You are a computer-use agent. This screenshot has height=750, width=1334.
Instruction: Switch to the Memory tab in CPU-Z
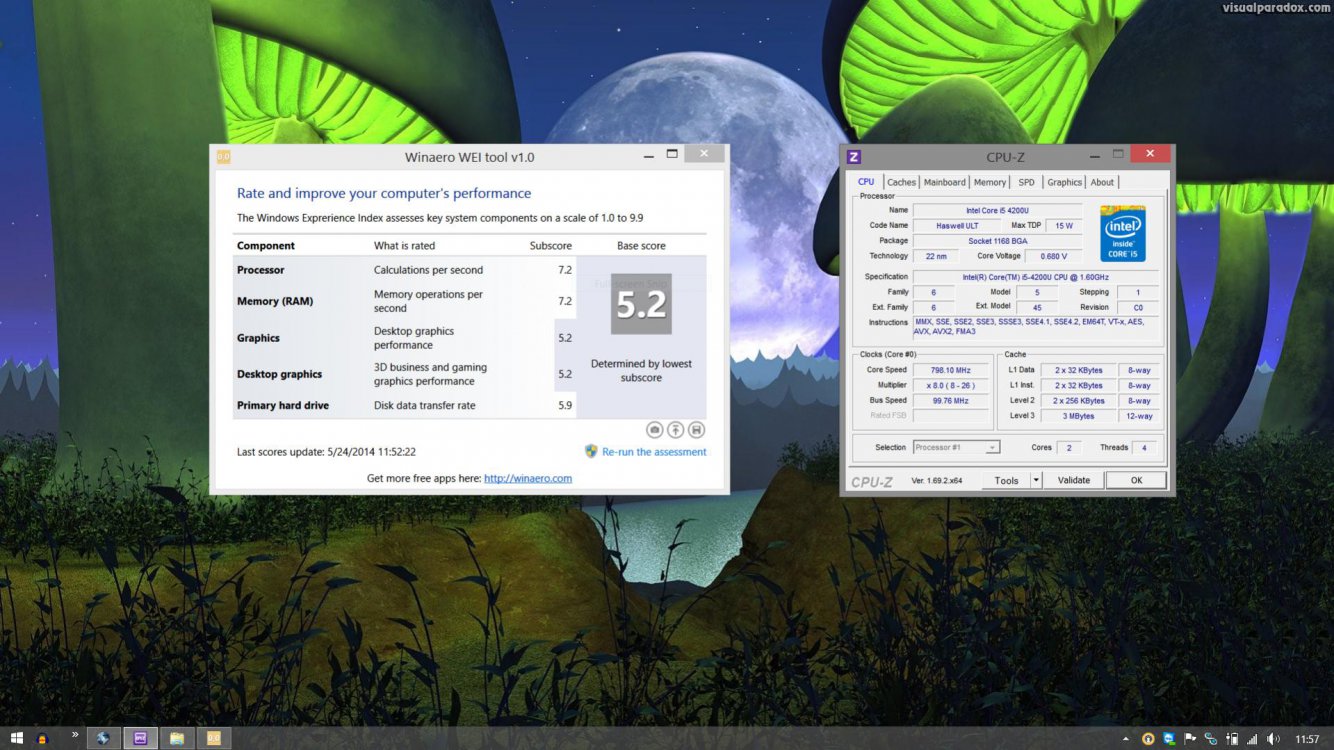[990, 182]
